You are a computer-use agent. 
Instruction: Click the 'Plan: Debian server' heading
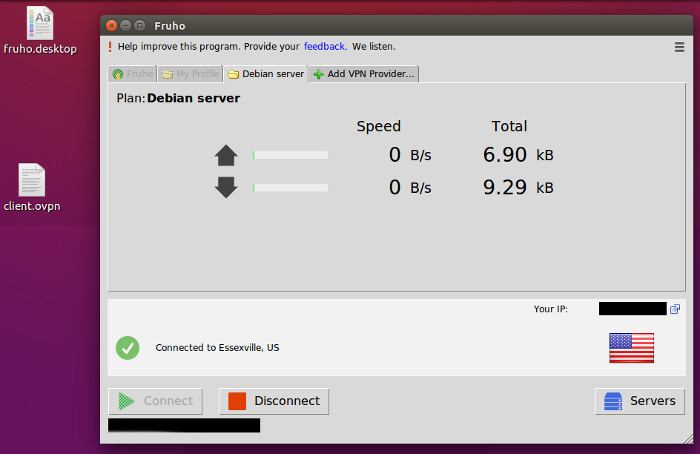click(178, 98)
